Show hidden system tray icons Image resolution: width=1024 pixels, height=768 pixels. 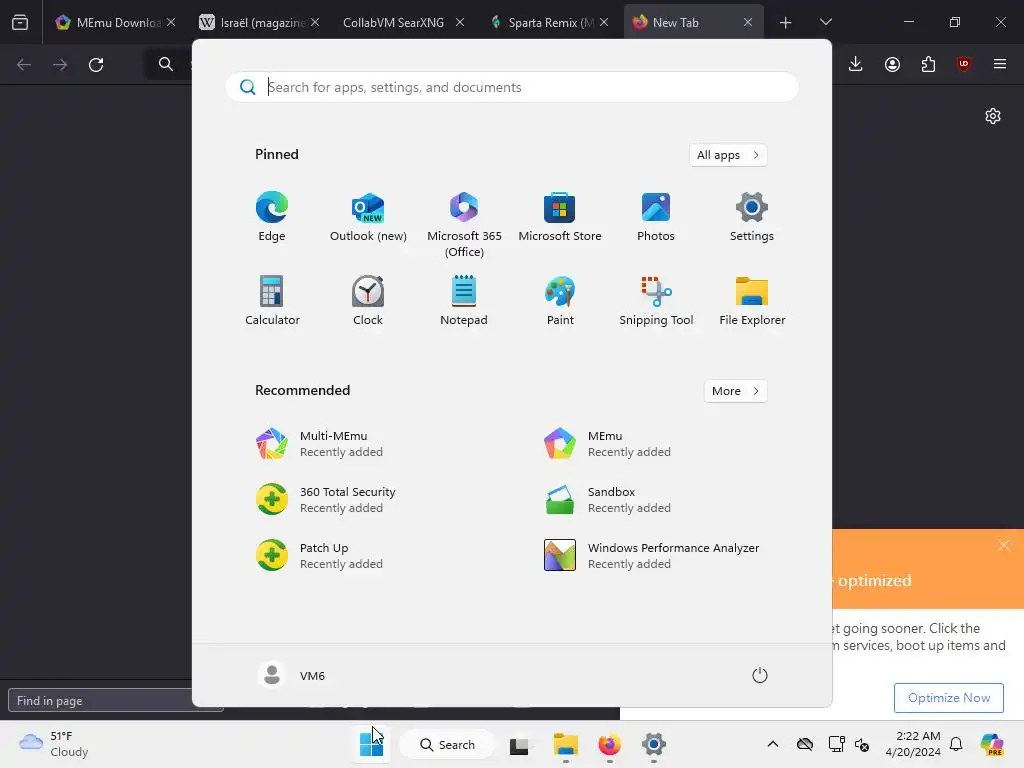point(773,744)
